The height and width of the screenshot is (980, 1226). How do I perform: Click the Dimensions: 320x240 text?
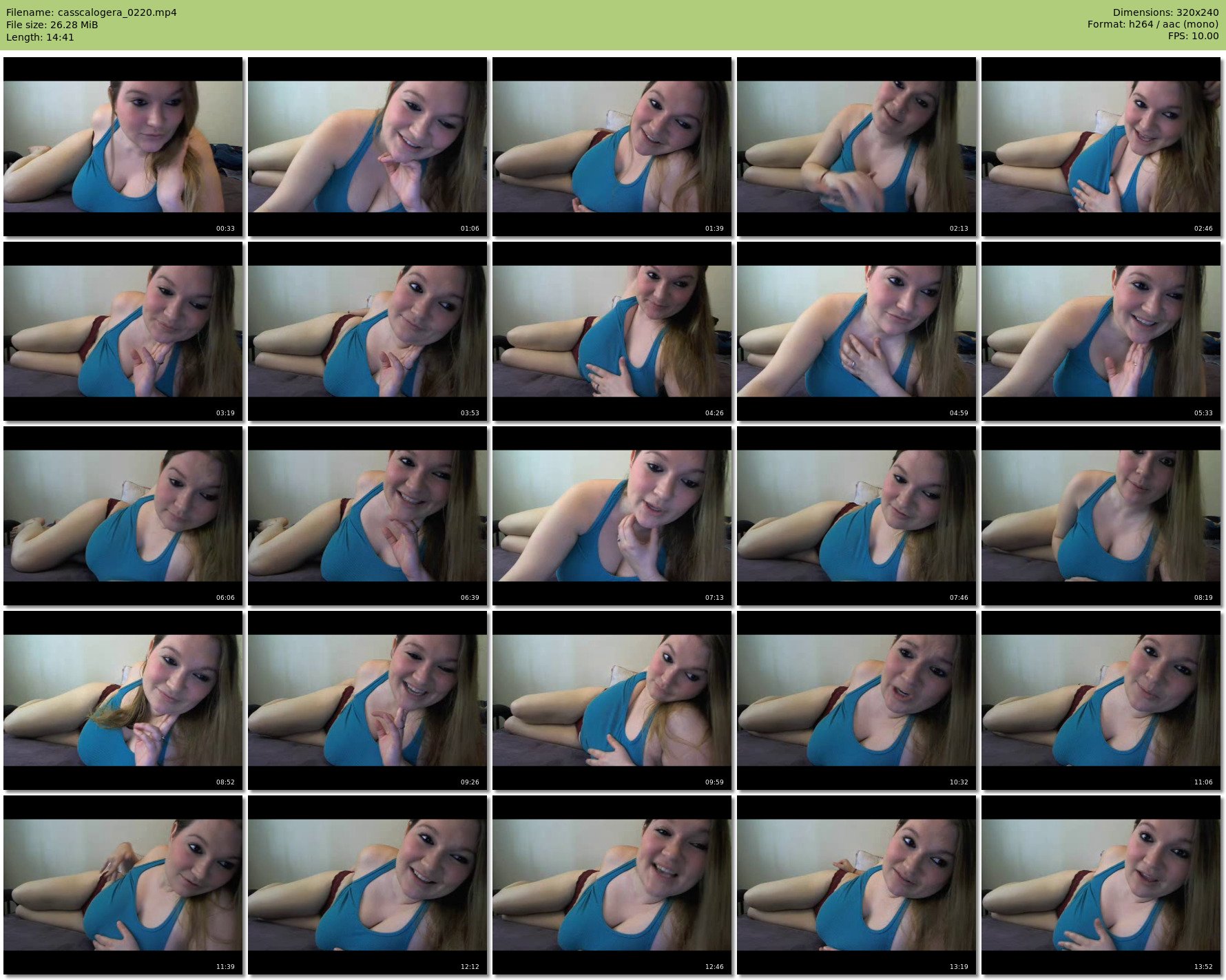click(1165, 12)
